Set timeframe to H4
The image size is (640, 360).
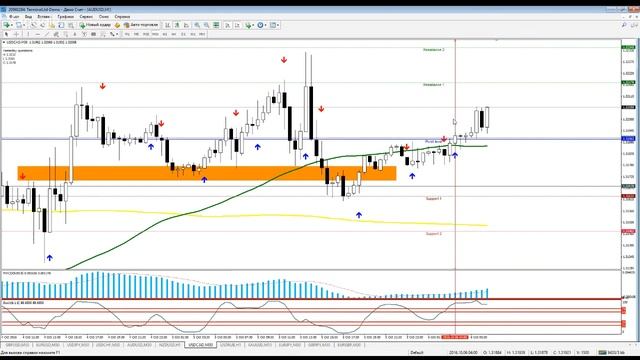point(174,34)
